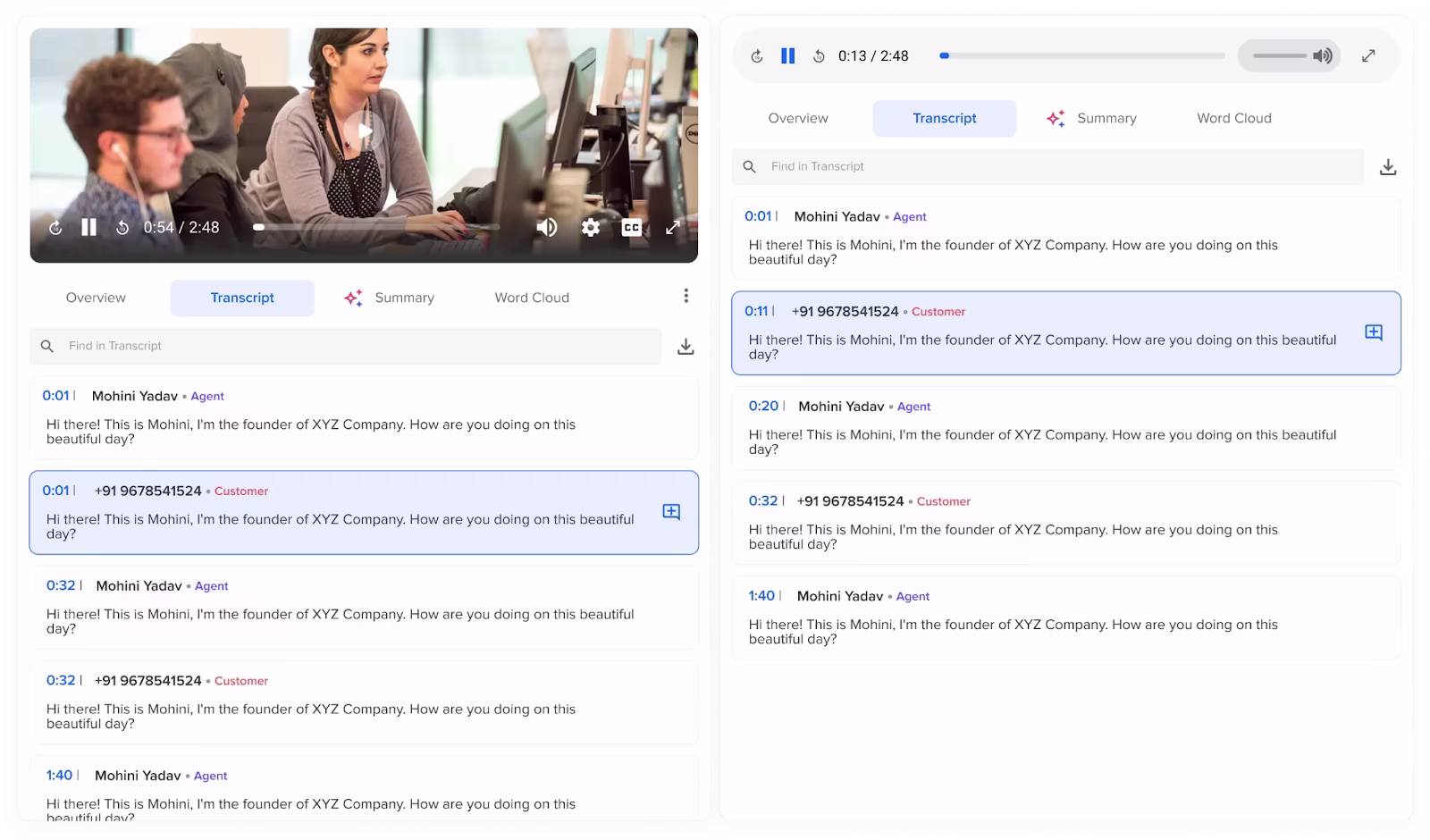This screenshot has height=840, width=1430.
Task: Click the 1:40 timestamp link
Action: click(x=59, y=775)
